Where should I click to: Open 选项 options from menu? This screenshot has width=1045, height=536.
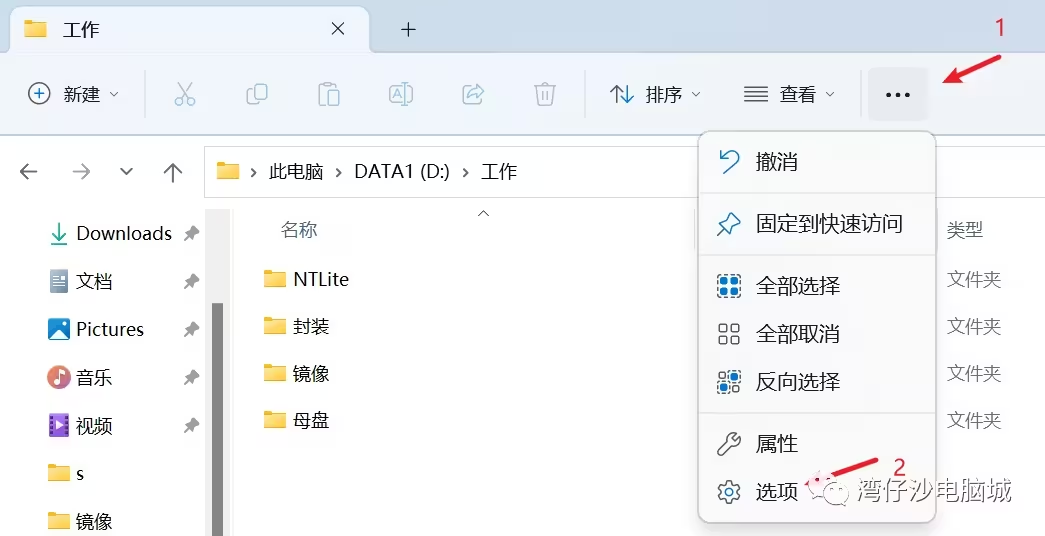point(817,492)
